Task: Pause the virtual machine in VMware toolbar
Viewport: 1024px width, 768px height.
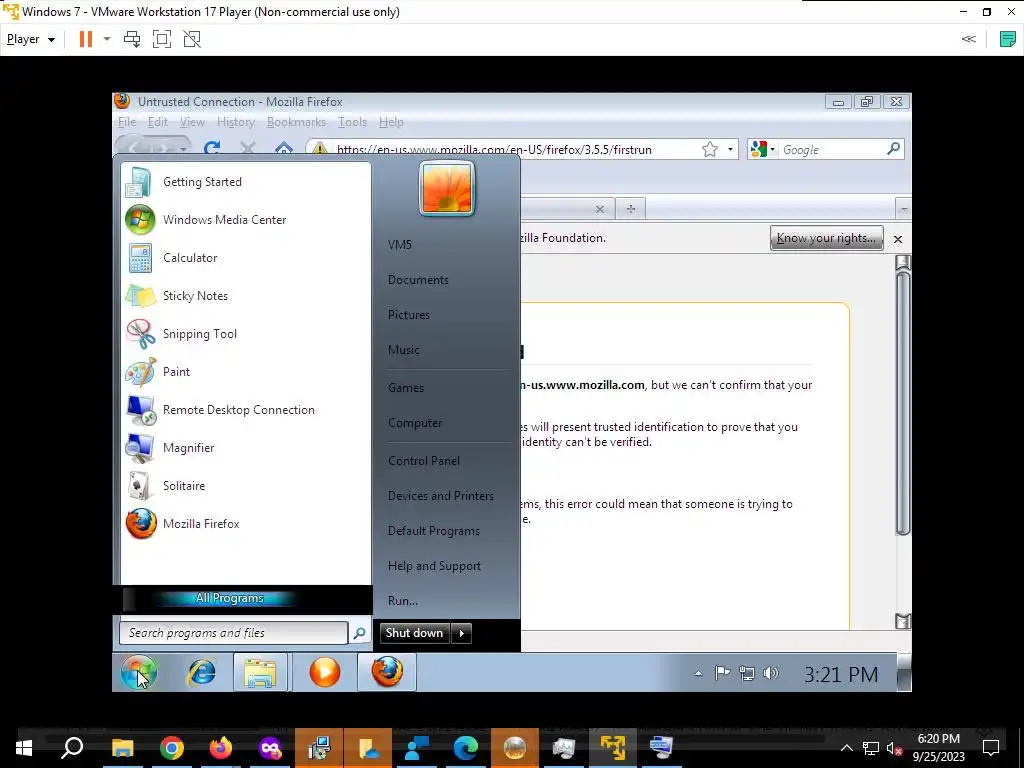Action: [x=86, y=39]
